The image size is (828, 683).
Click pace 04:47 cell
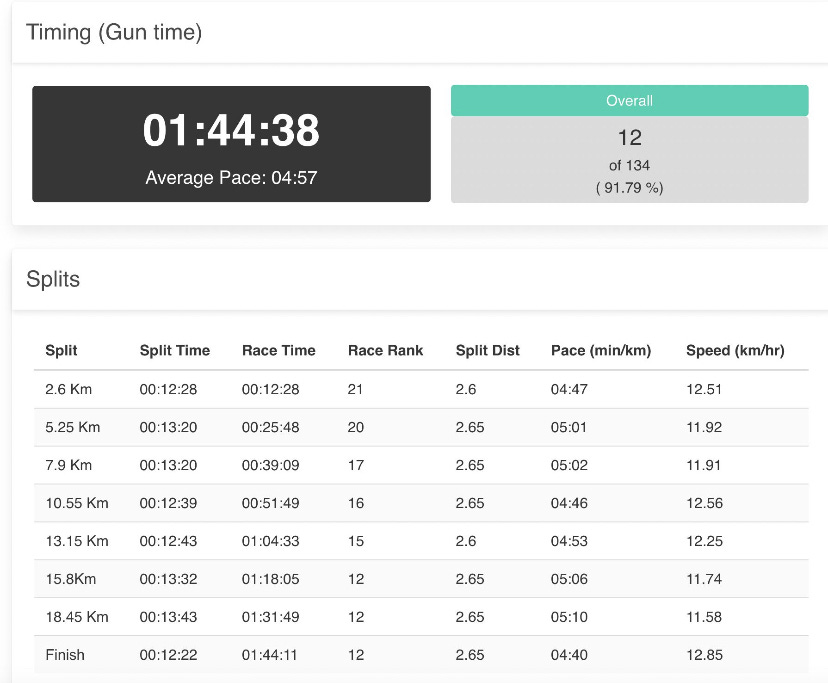tap(569, 389)
